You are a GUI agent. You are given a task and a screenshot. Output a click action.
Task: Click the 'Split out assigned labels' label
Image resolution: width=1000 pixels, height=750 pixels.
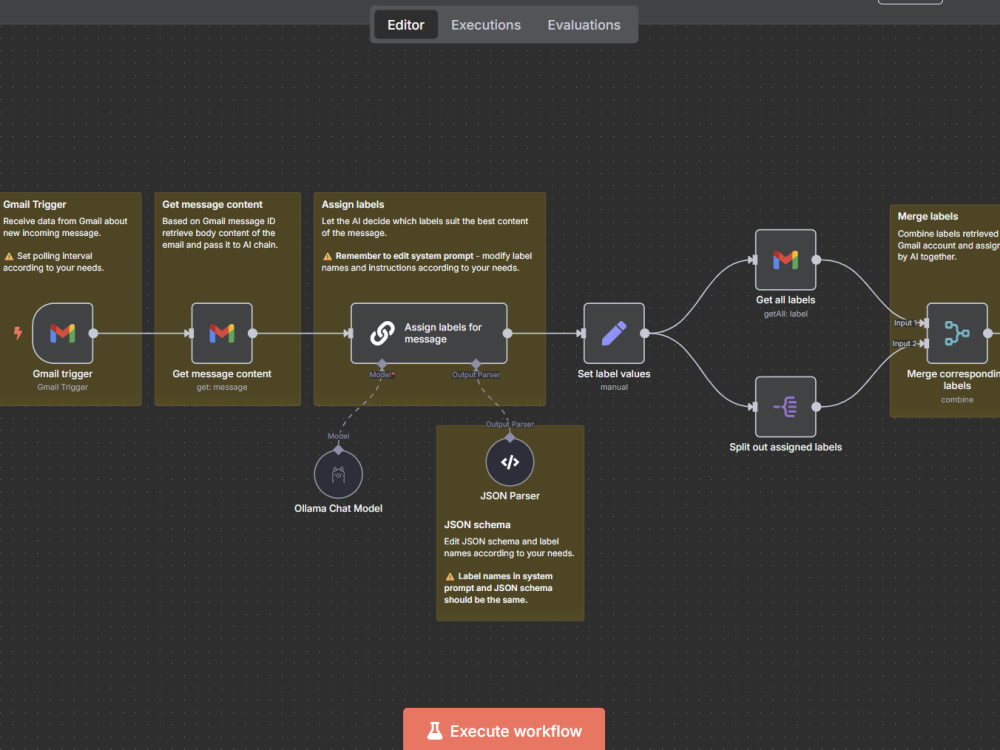[786, 447]
